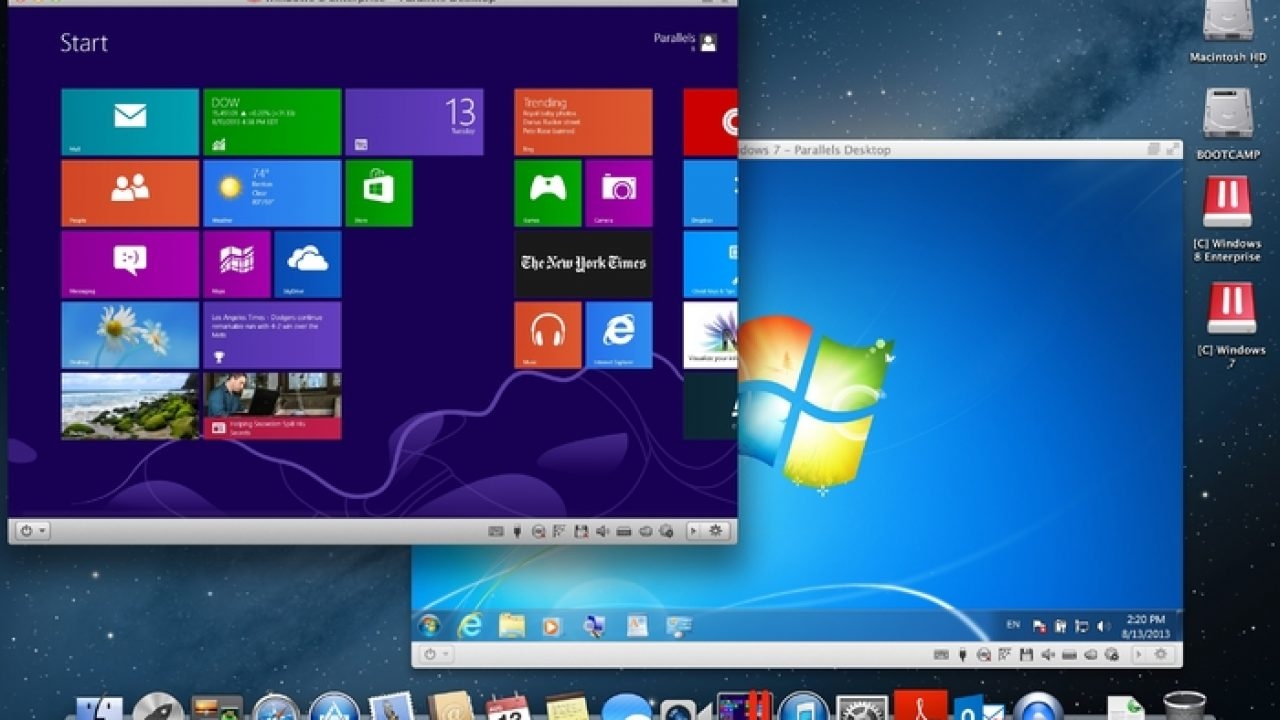Launch Internet Explorer from Windows 7 taskbar
Viewport: 1280px width, 720px height.
click(x=469, y=626)
